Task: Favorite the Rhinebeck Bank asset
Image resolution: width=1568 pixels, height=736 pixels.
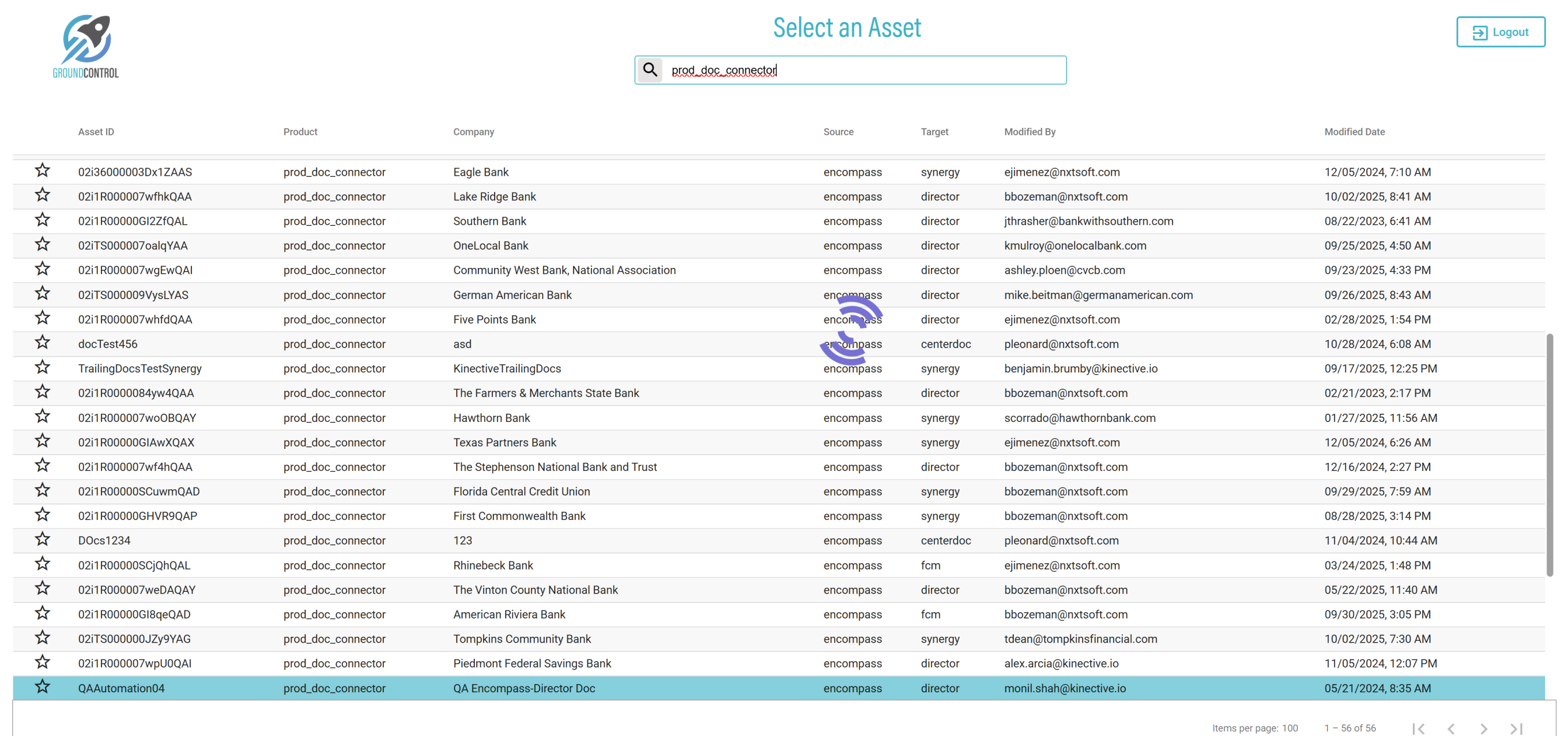Action: coord(42,564)
